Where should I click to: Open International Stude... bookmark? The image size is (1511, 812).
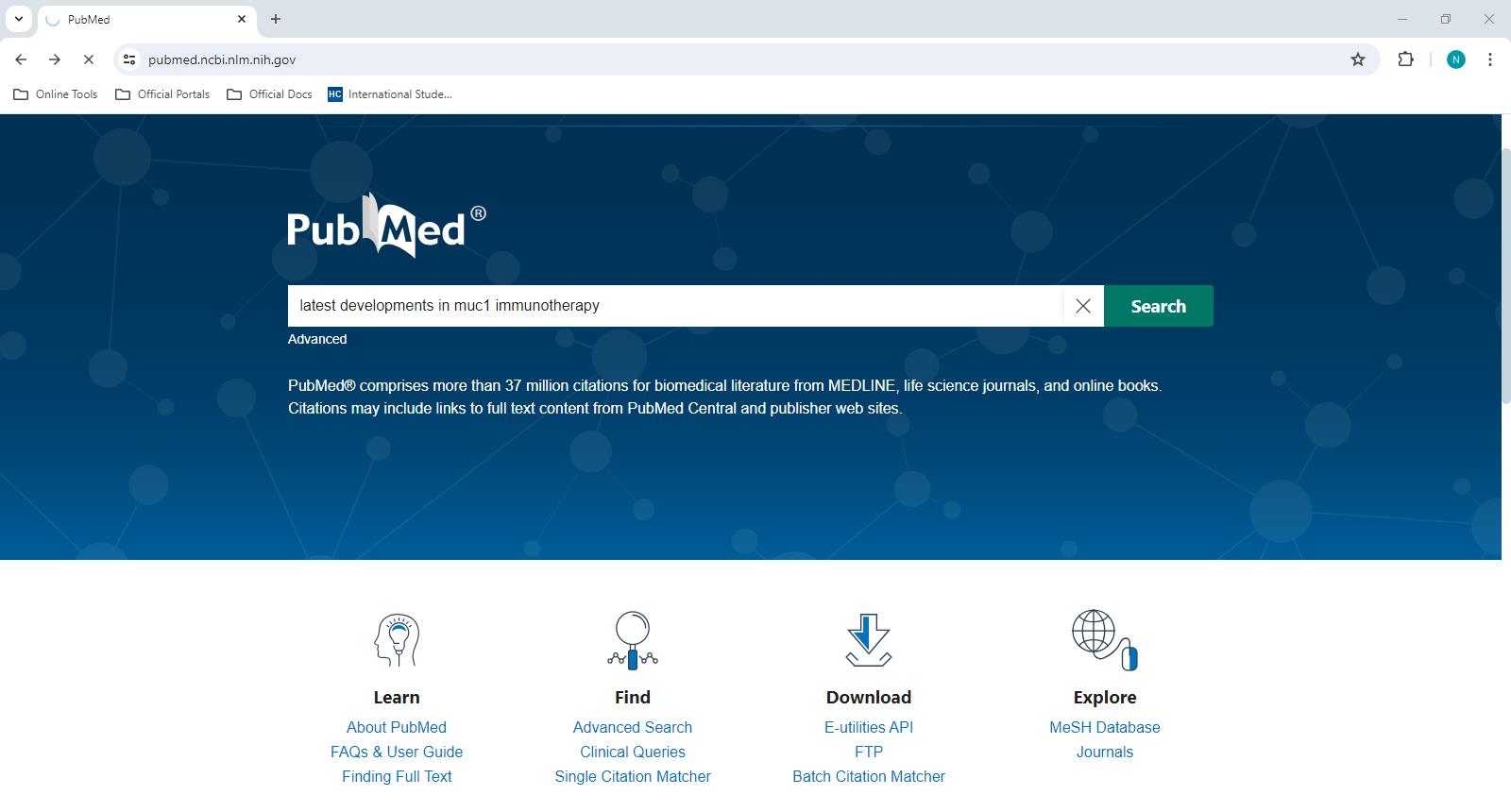coord(390,94)
